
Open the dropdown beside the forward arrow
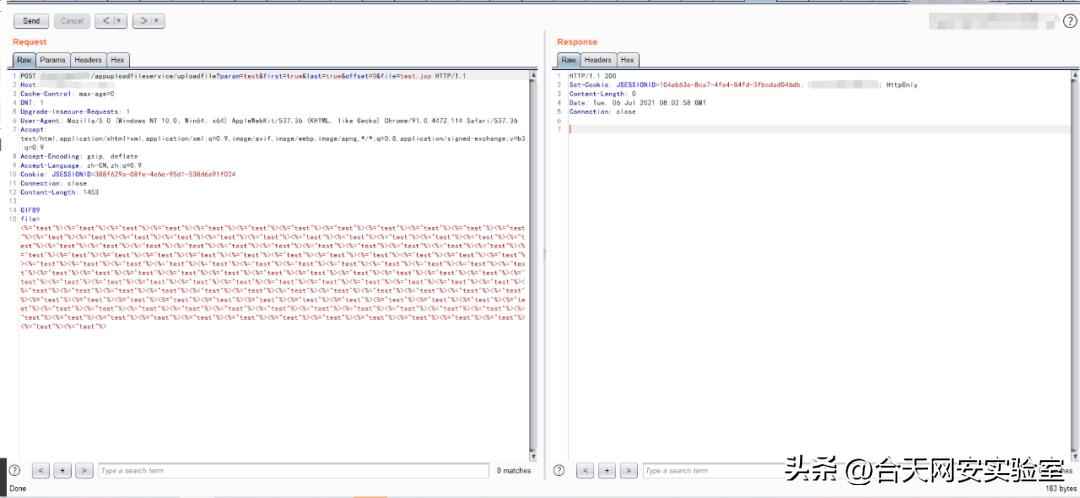[157, 20]
